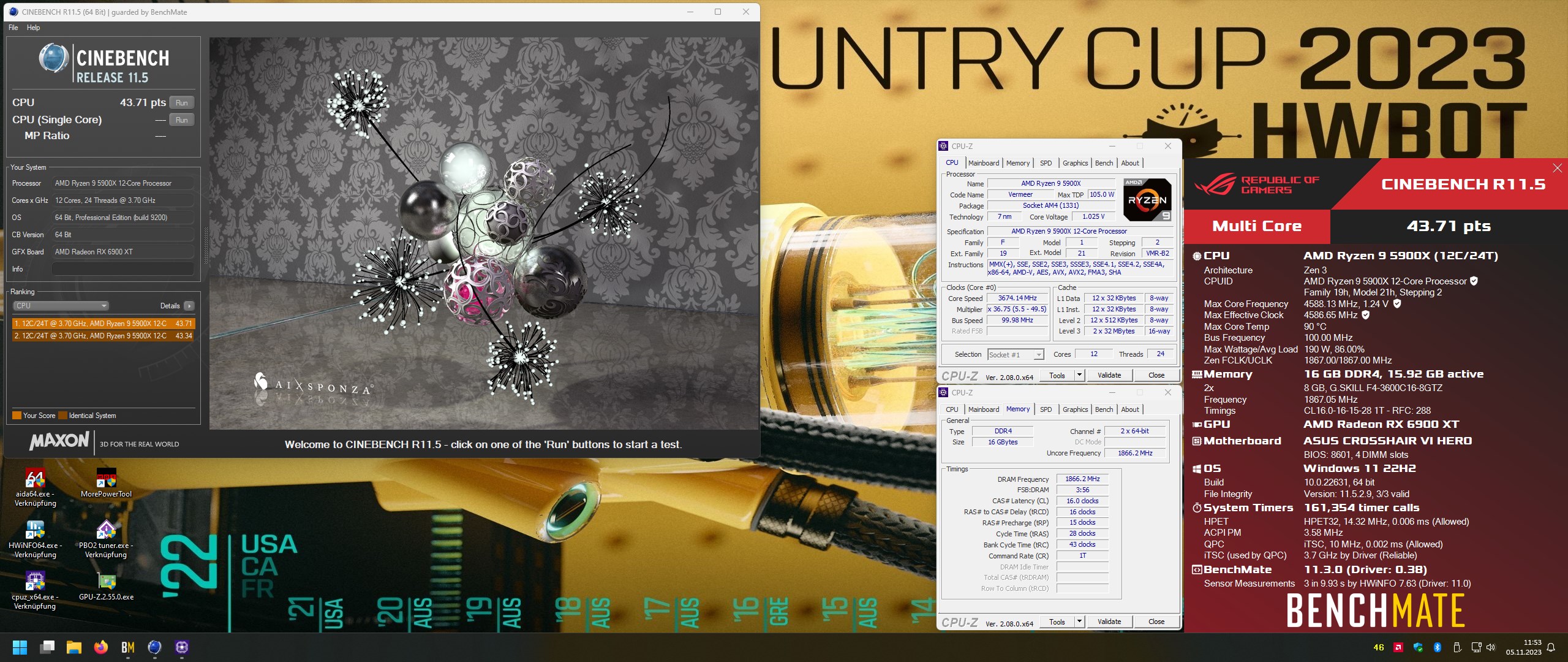This screenshot has width=1568, height=662.
Task: Open Tools dropdown arrow in upper CPU-Z window
Action: 1079,375
